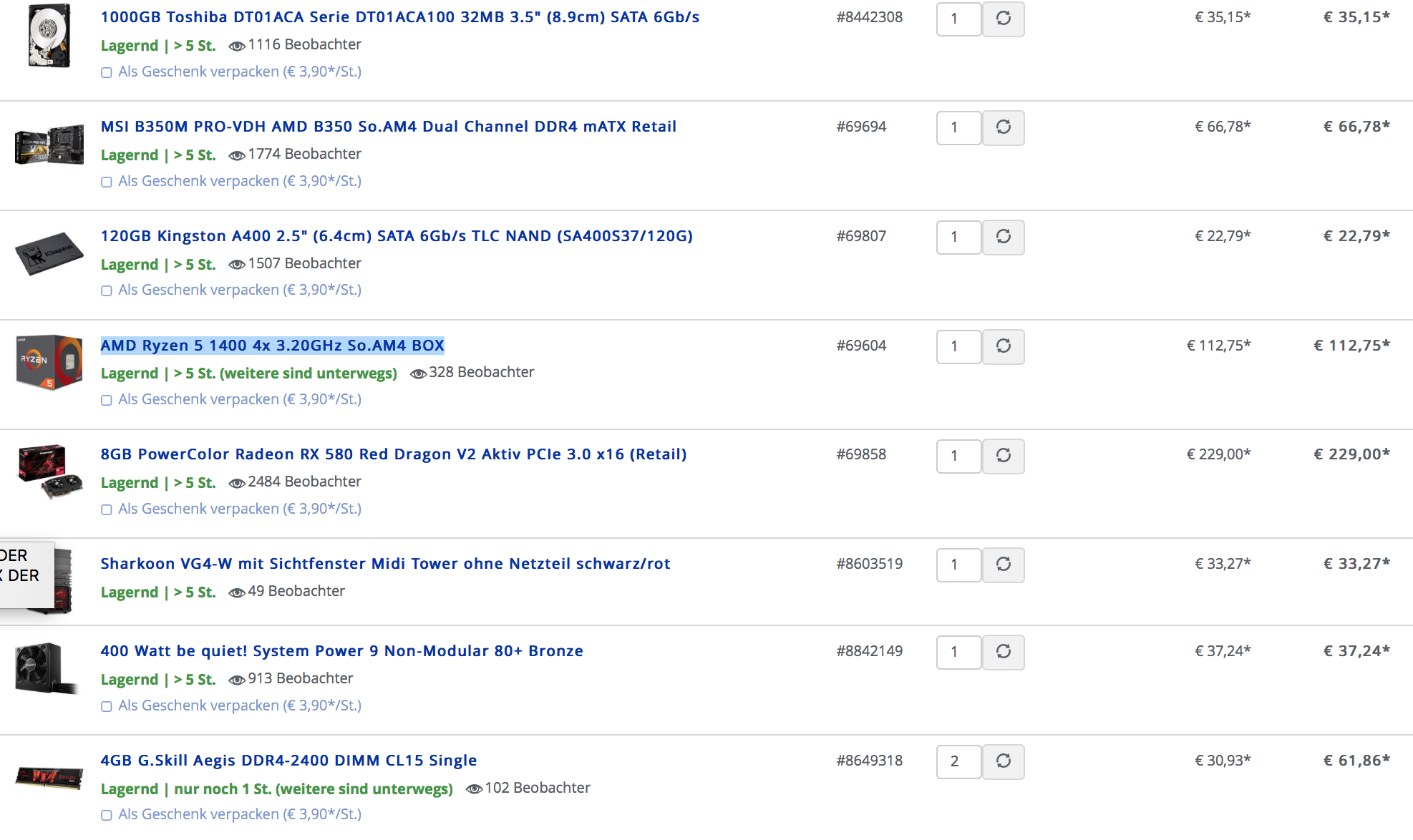Click quantity field for G.Skill Aegis RAM

pos(958,761)
